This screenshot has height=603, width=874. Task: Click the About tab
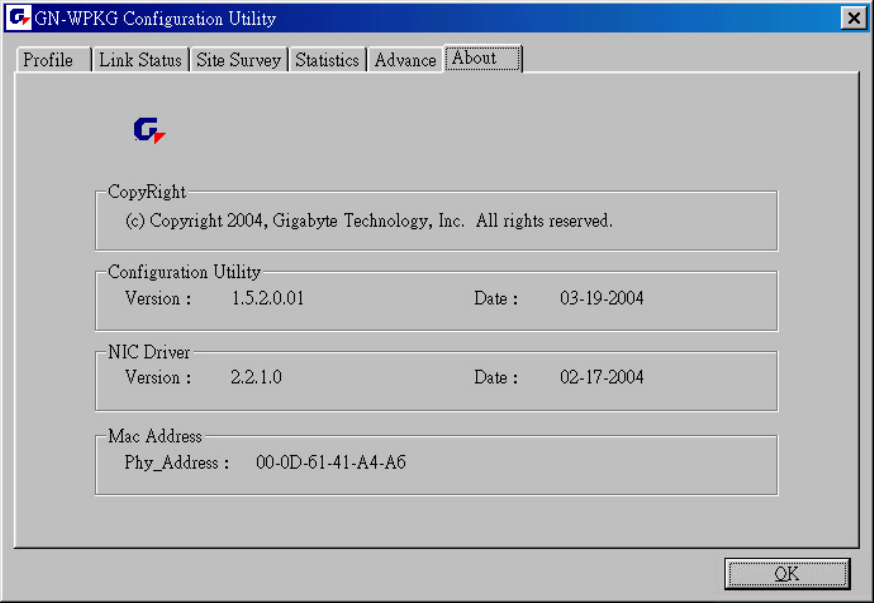coord(483,59)
